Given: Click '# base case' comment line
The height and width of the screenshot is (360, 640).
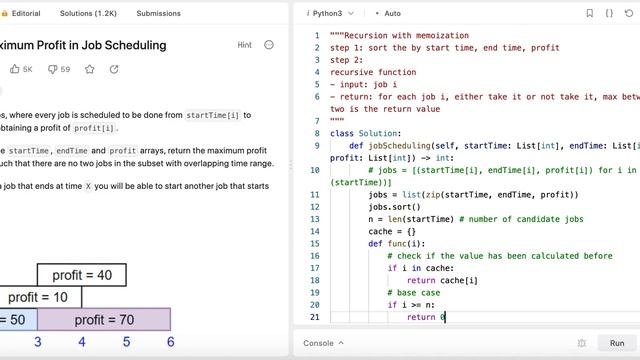Looking at the screenshot, I should [414, 293].
